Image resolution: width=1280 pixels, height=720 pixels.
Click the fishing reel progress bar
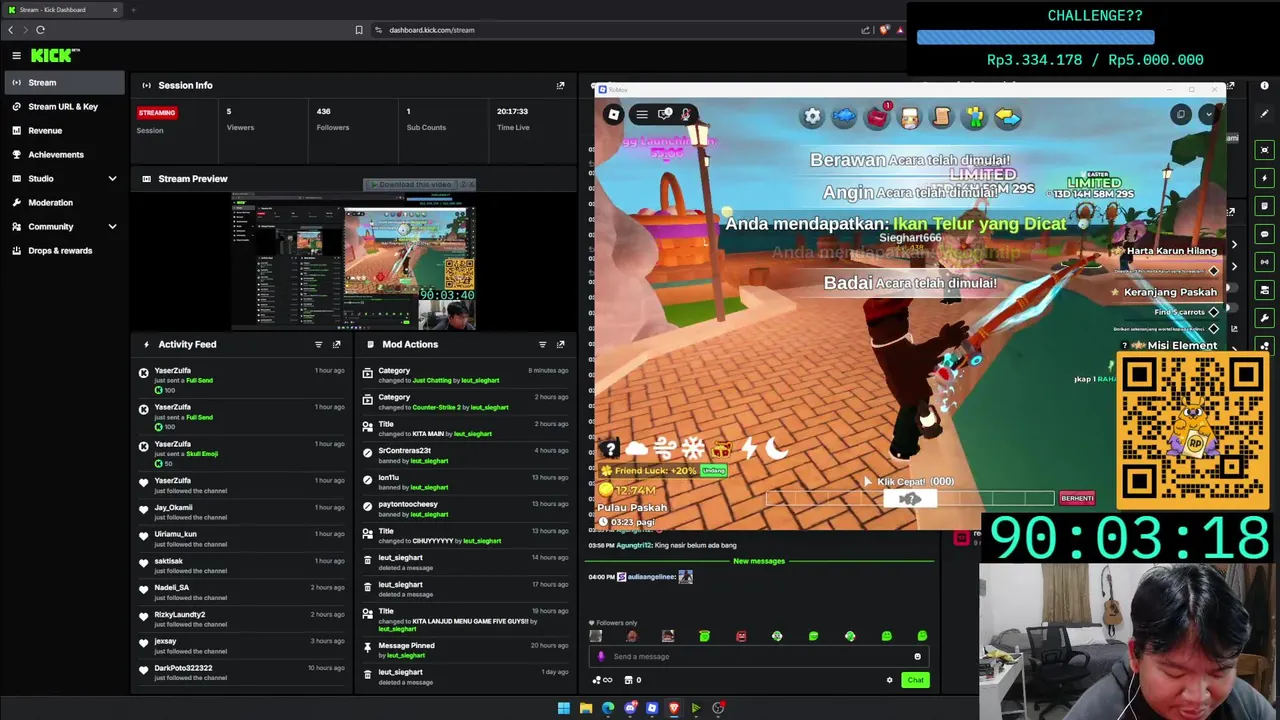click(x=910, y=498)
